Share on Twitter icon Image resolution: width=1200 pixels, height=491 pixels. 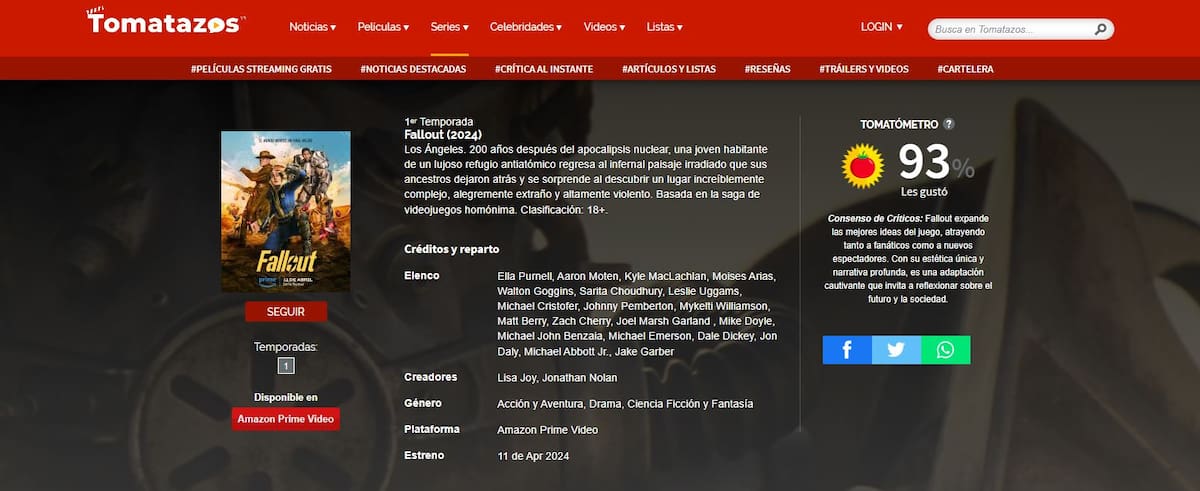point(896,350)
